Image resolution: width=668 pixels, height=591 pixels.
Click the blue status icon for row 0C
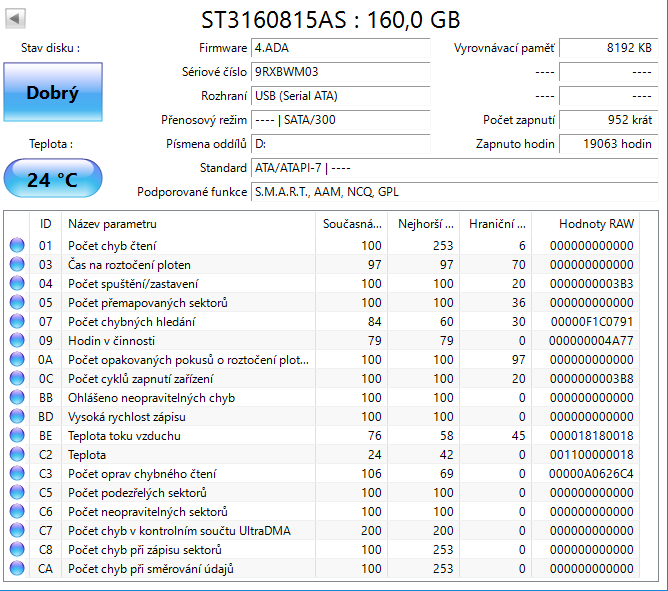pos(17,378)
